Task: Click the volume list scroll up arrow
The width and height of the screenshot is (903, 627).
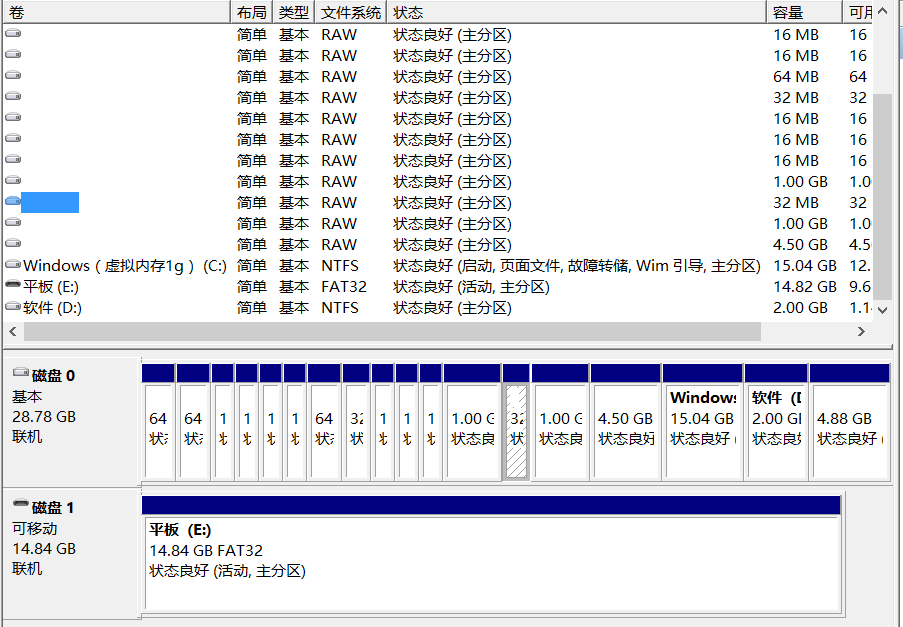Action: pyautogui.click(x=882, y=11)
